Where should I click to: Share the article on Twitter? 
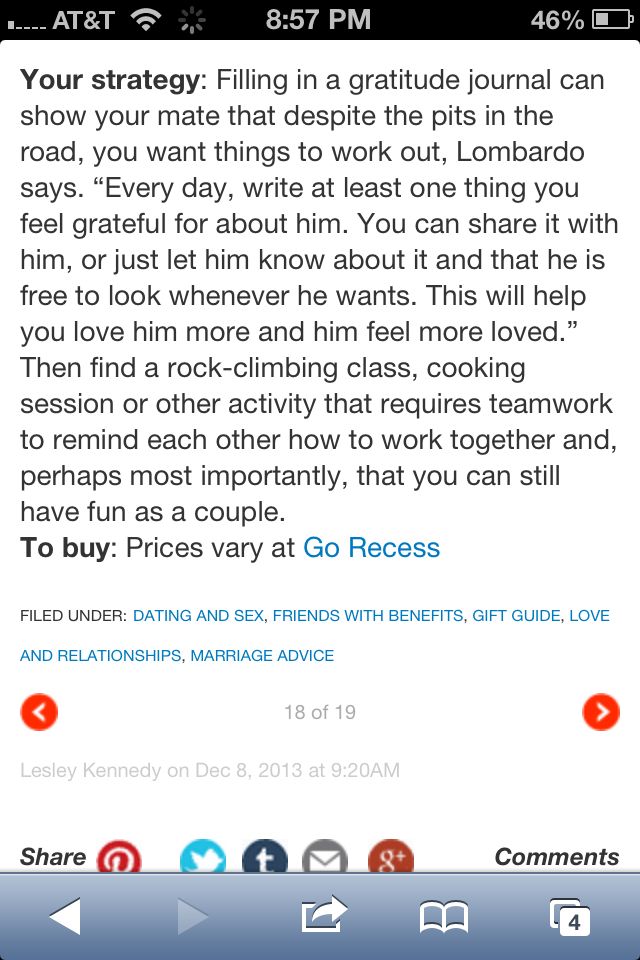click(x=203, y=858)
